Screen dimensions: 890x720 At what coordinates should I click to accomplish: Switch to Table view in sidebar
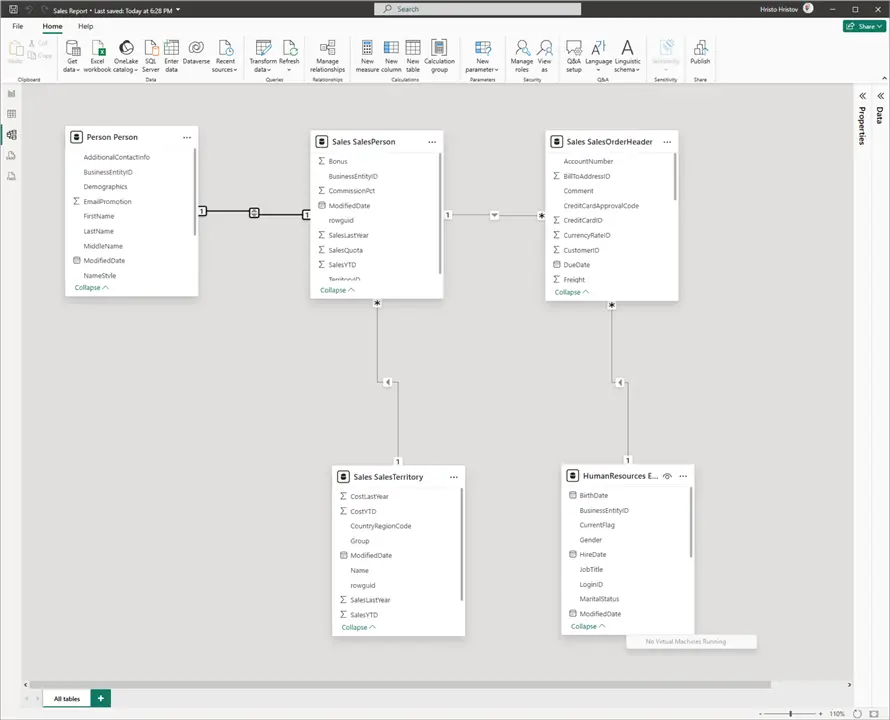11,114
